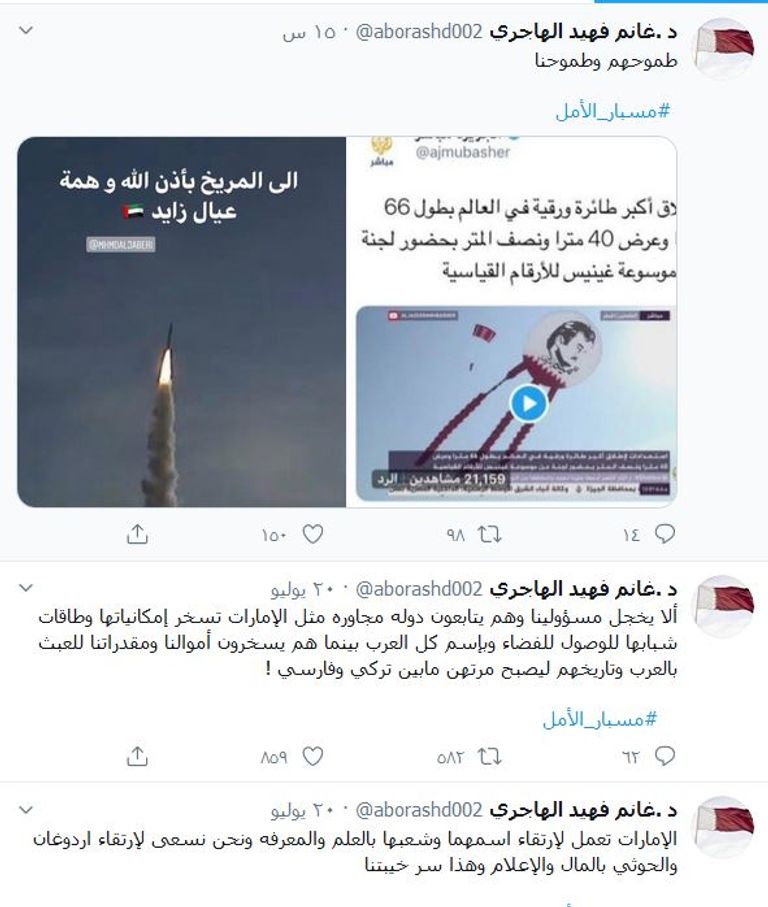Open the first tweet's chevron options menu
The height and width of the screenshot is (907, 768).
coord(26,30)
